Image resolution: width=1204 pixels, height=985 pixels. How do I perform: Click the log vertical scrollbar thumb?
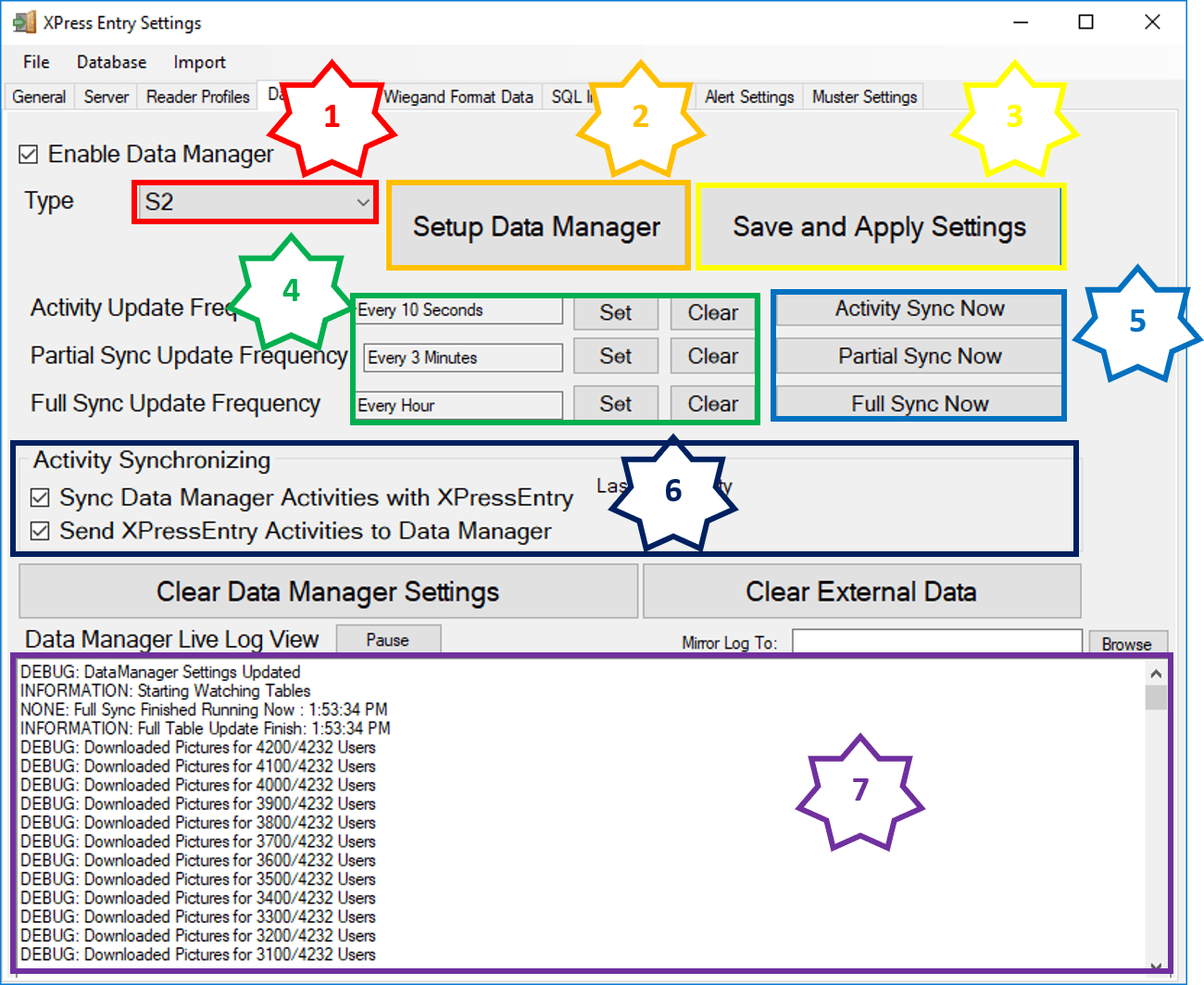click(1156, 698)
